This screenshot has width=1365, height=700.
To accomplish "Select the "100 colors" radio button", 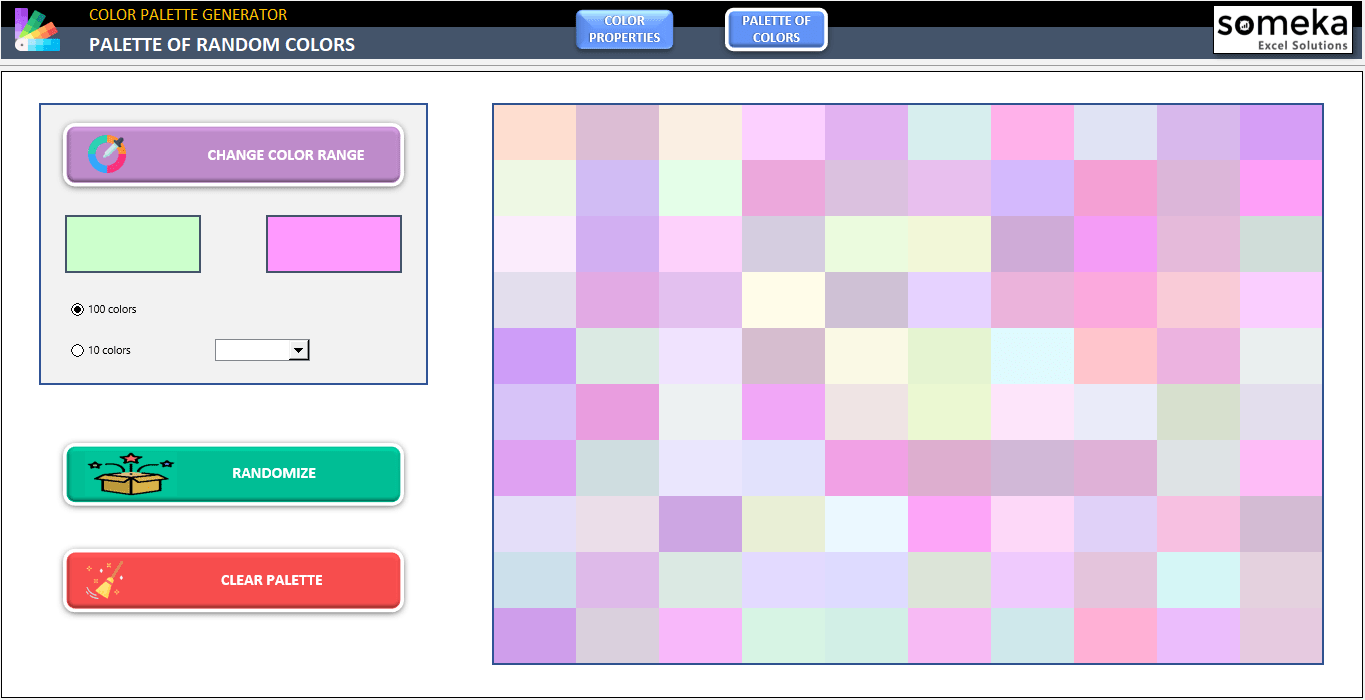I will pyautogui.click(x=77, y=309).
